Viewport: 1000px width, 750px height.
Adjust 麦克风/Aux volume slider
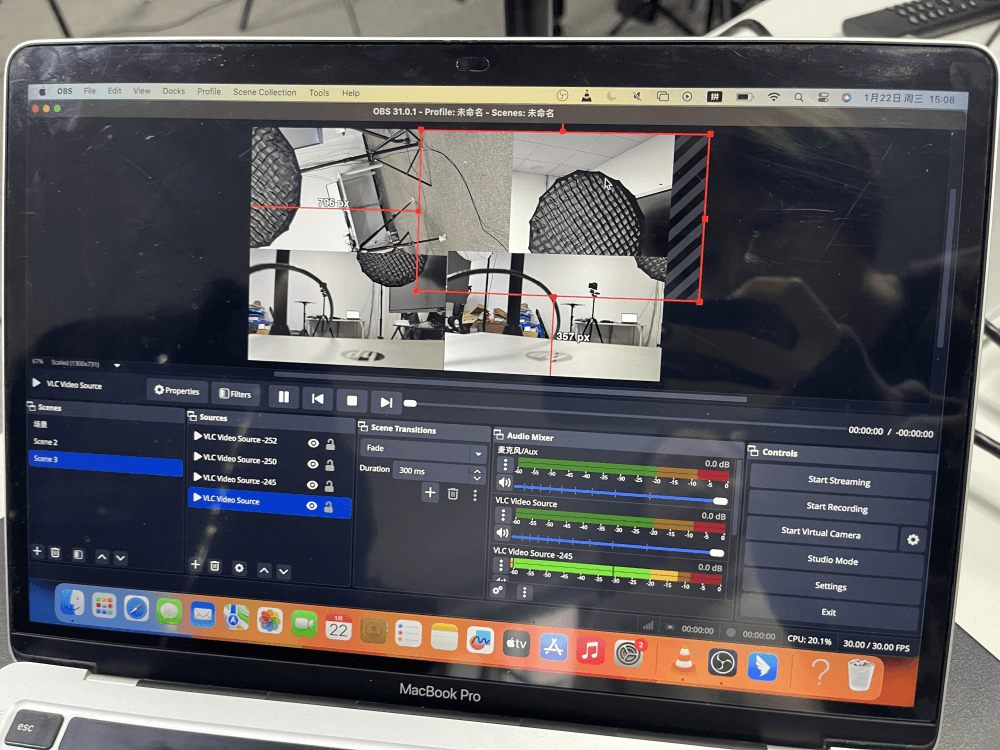click(620, 494)
